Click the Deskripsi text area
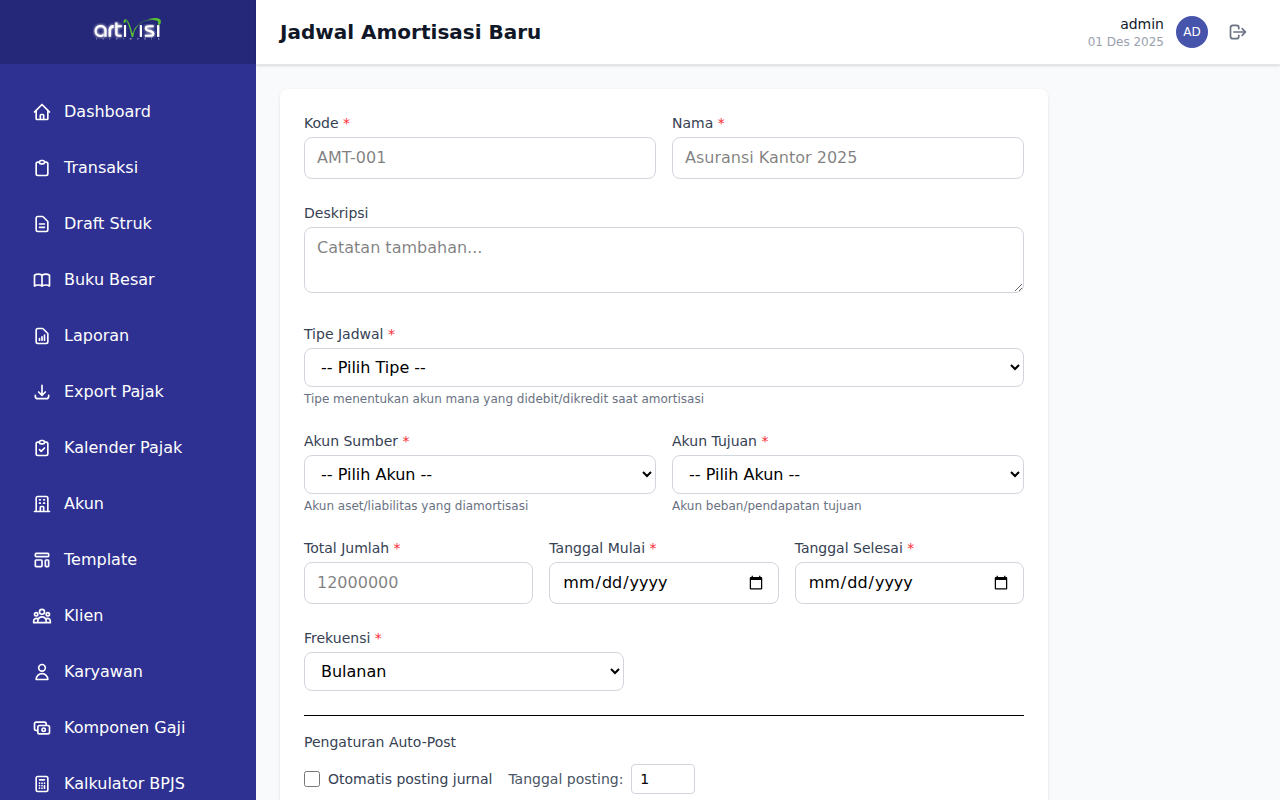Screen dimensions: 1280x800 click(663, 260)
